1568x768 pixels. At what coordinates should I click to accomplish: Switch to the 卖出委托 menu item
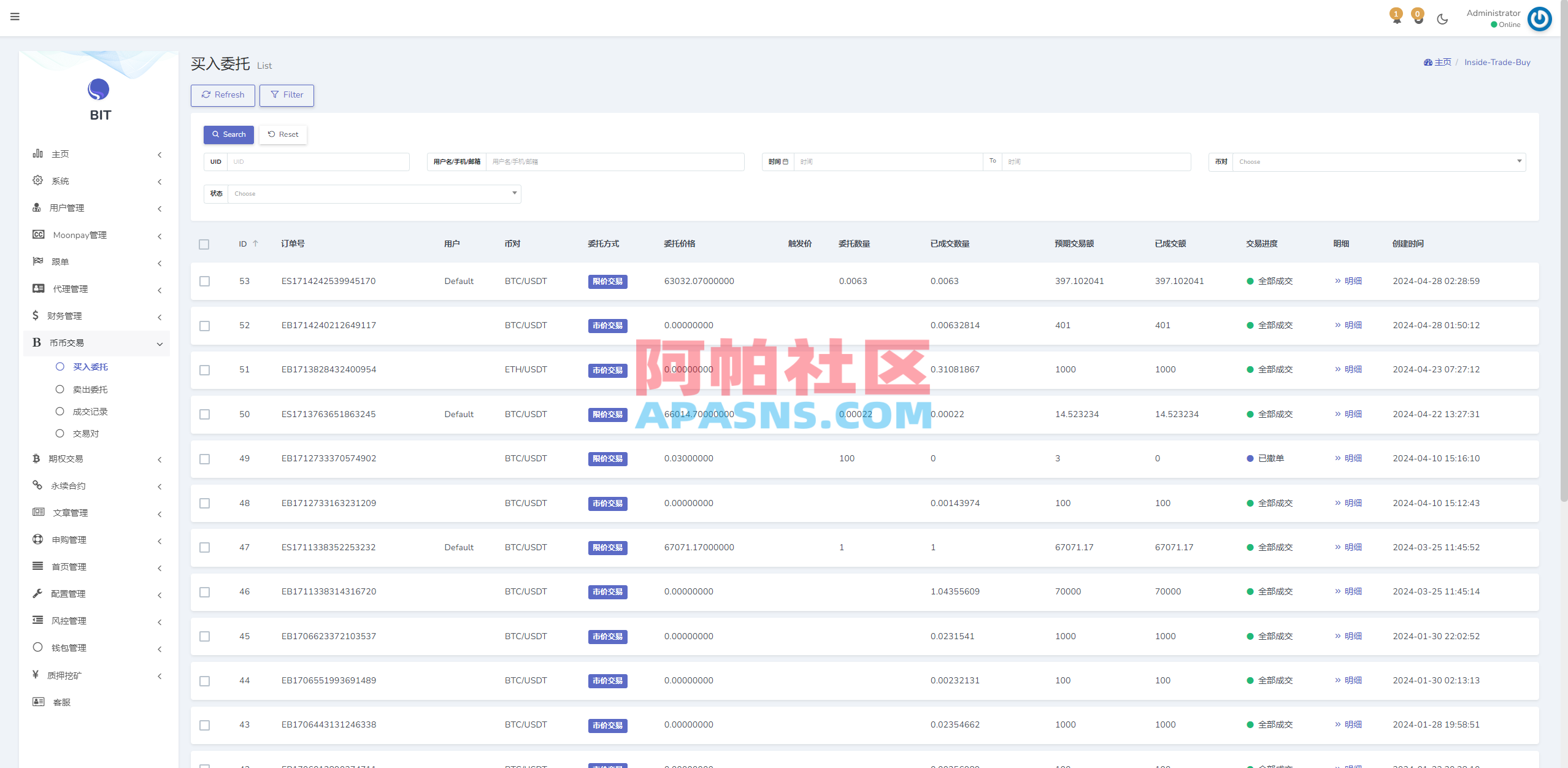90,389
